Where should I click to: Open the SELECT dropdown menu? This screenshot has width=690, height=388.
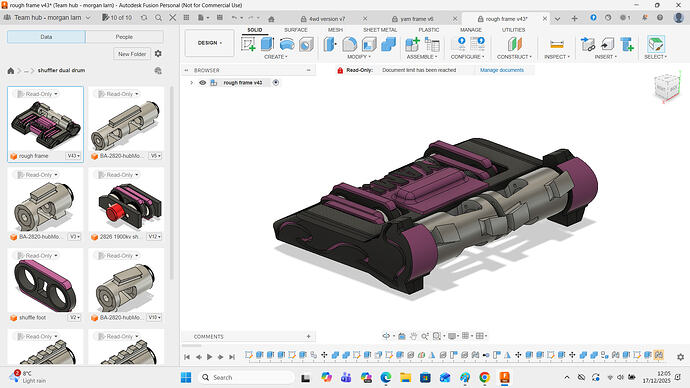pyautogui.click(x=656, y=57)
